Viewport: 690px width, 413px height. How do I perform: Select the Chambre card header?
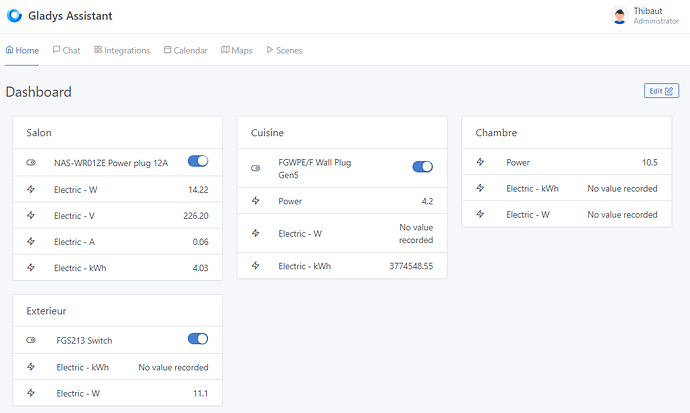567,133
